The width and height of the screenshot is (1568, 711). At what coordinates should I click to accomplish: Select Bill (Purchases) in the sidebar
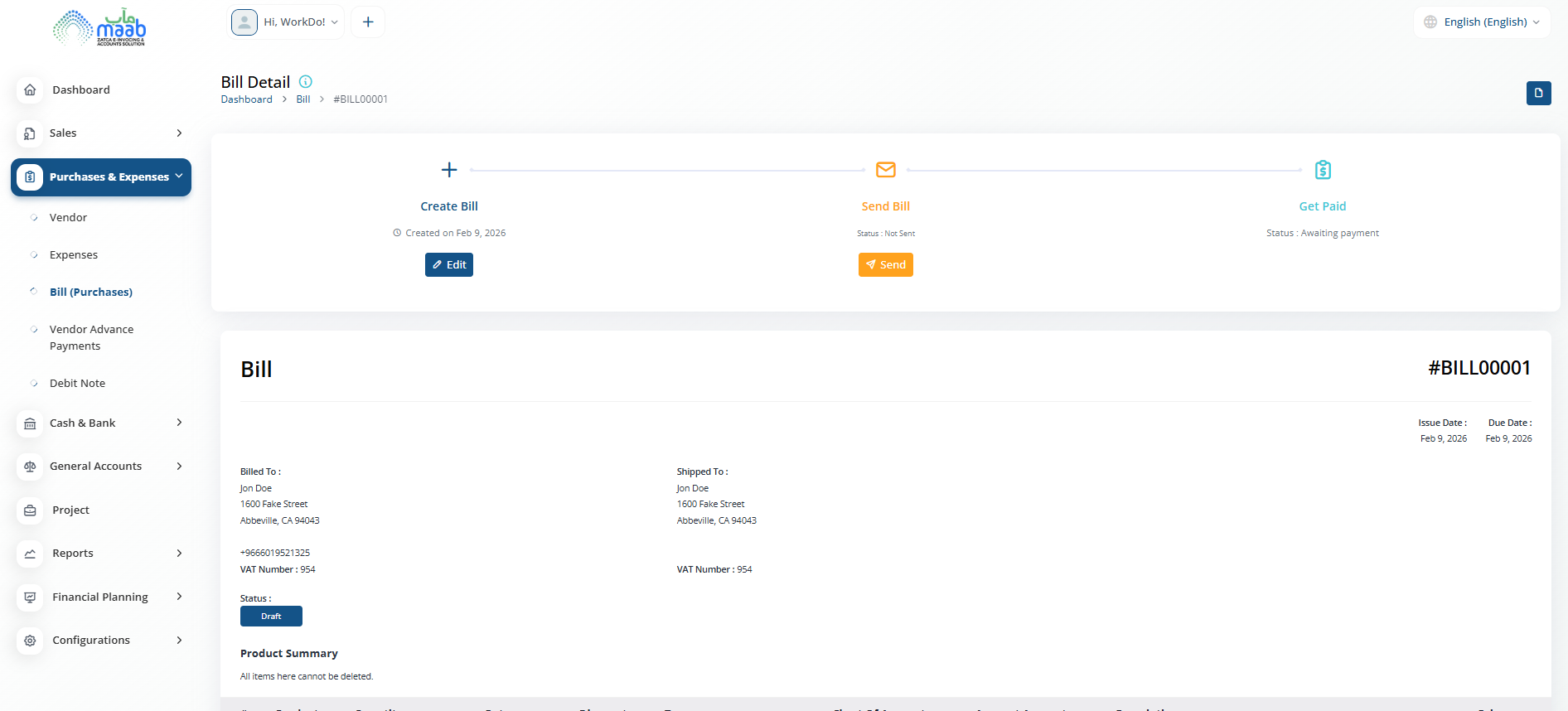91,293
